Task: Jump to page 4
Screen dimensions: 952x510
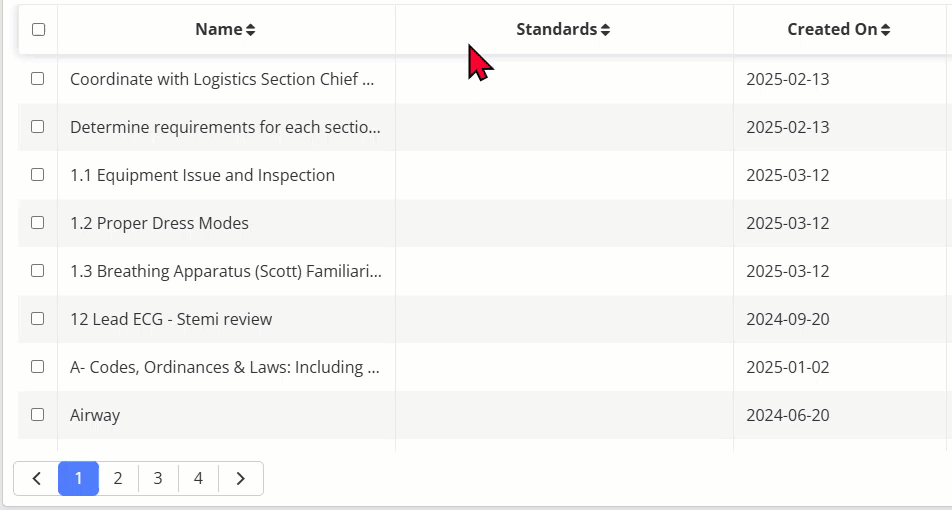Action: click(x=198, y=478)
